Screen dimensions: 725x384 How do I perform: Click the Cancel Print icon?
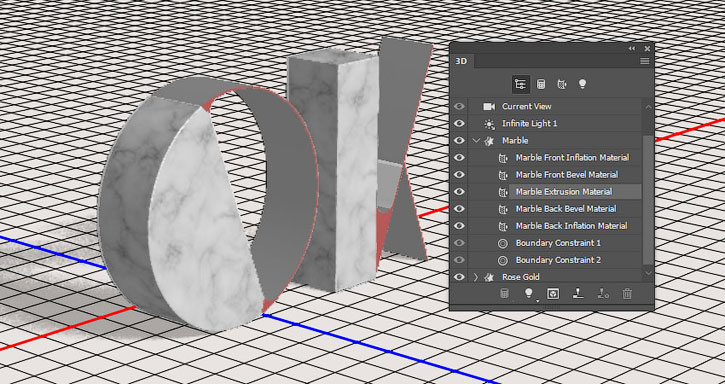[602, 293]
